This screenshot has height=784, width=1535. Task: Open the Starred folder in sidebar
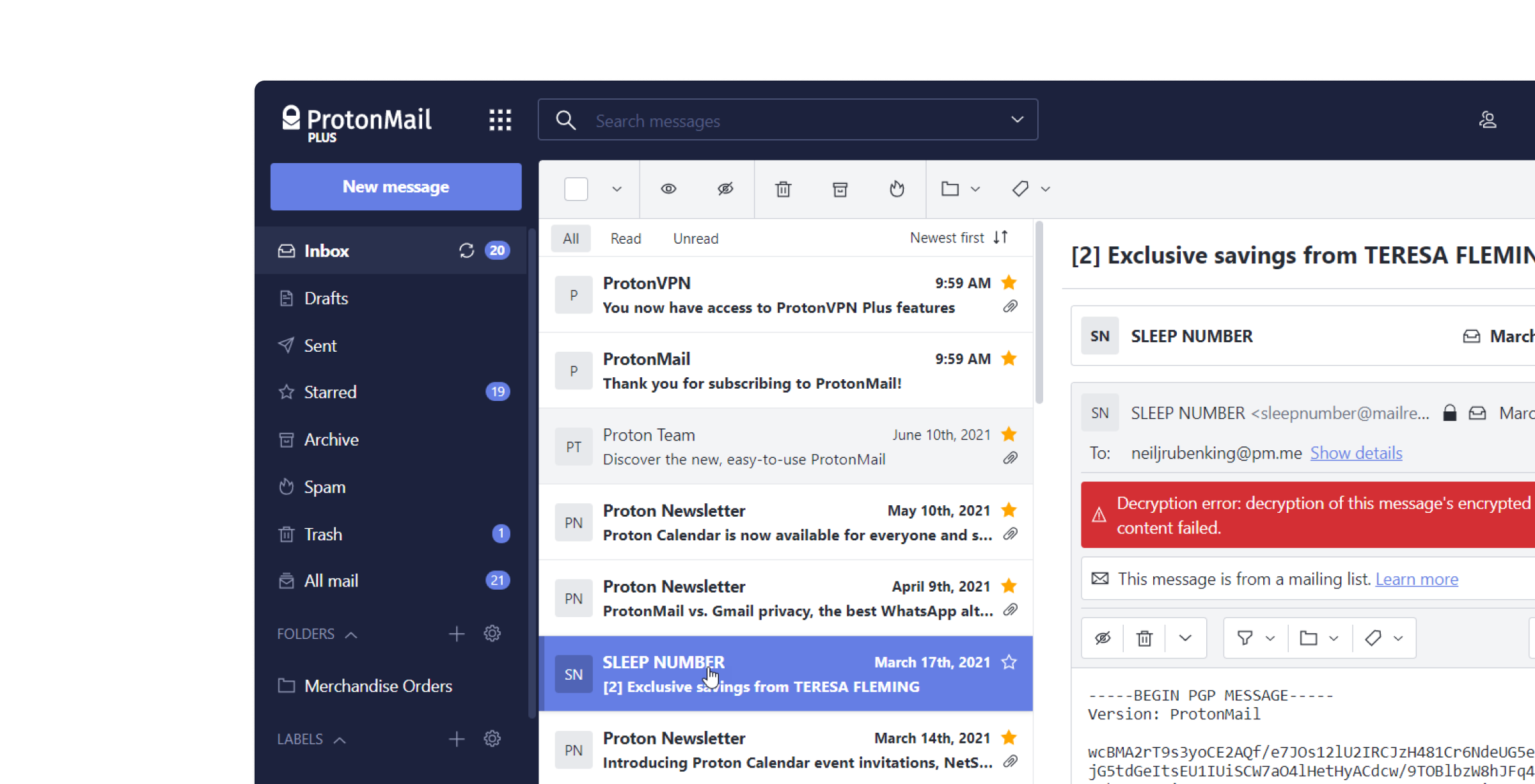330,392
